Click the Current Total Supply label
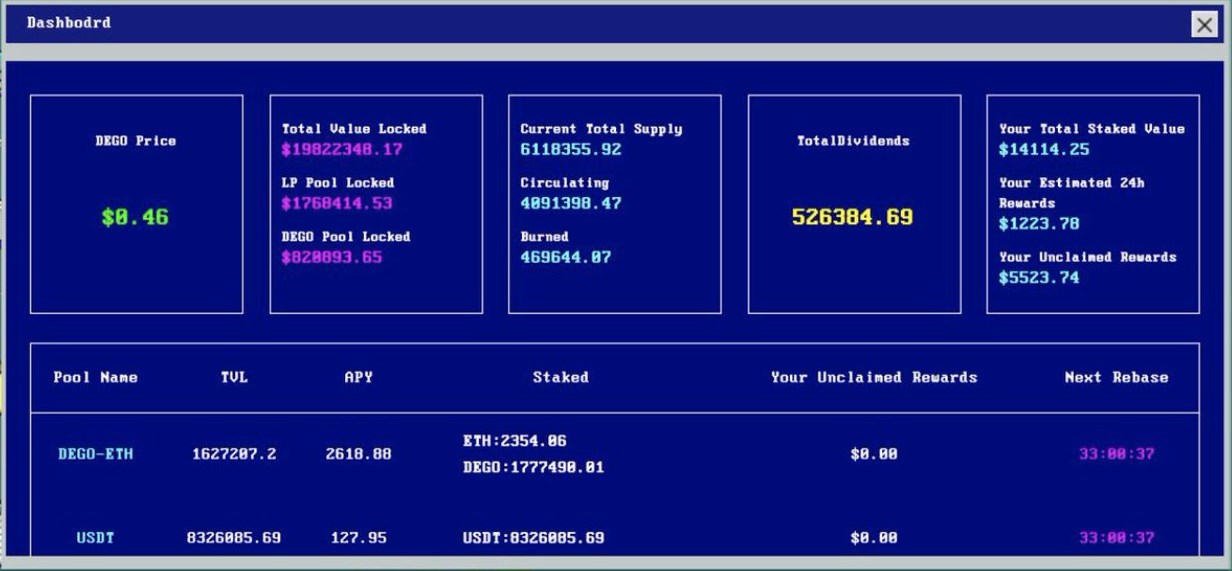 (601, 129)
